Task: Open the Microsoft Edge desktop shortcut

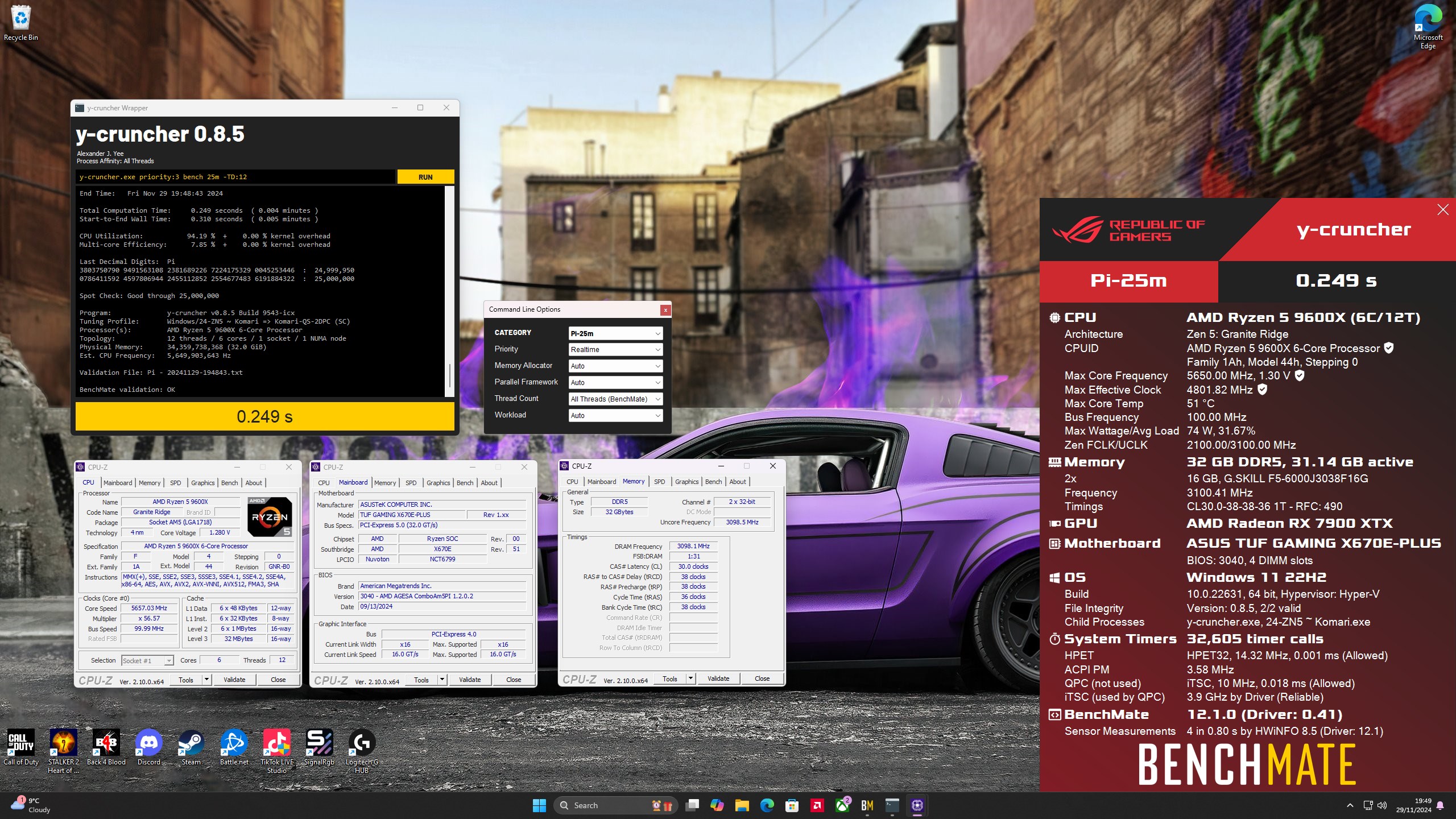Action: 1428,26
